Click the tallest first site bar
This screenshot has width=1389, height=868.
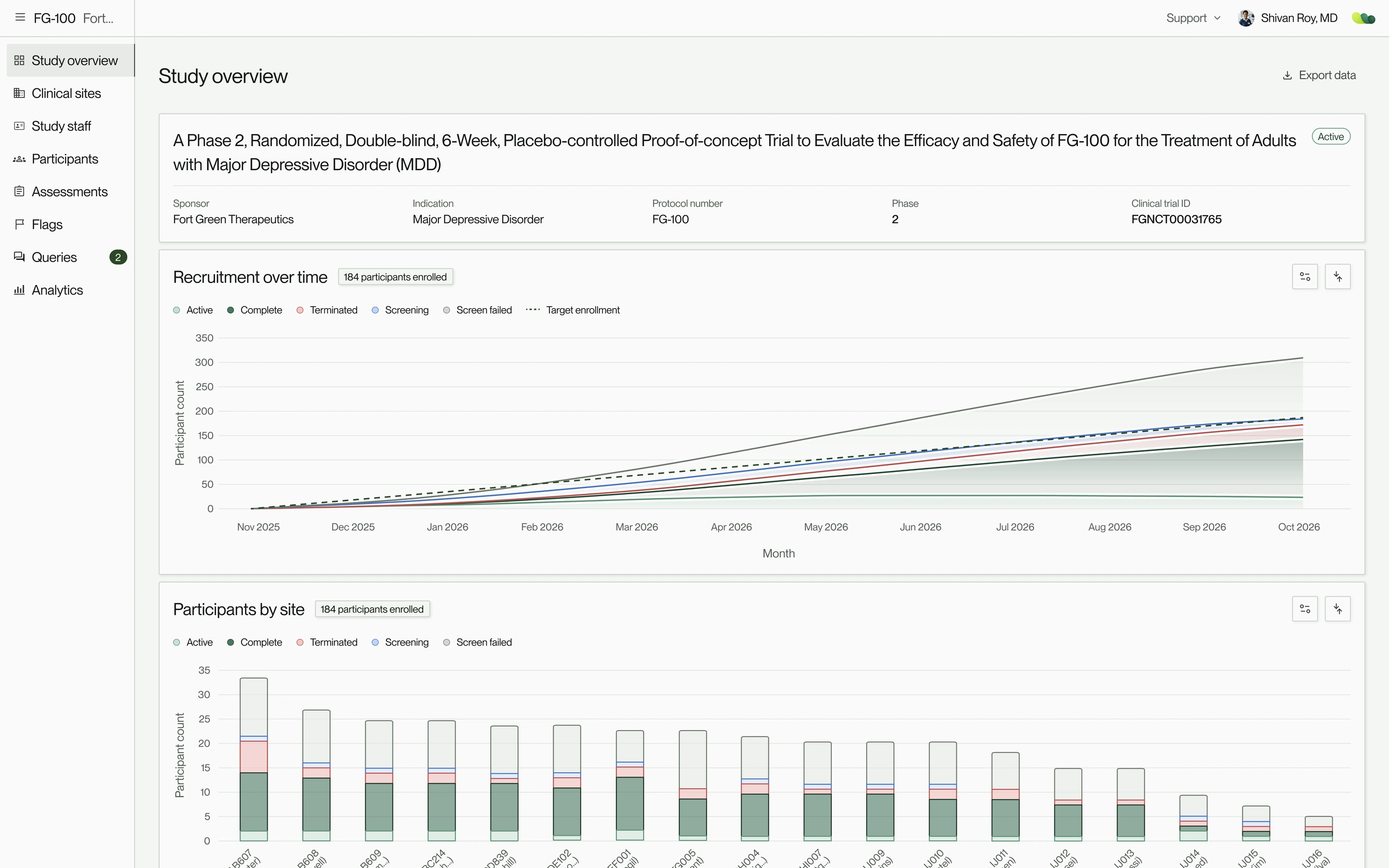pos(254,759)
